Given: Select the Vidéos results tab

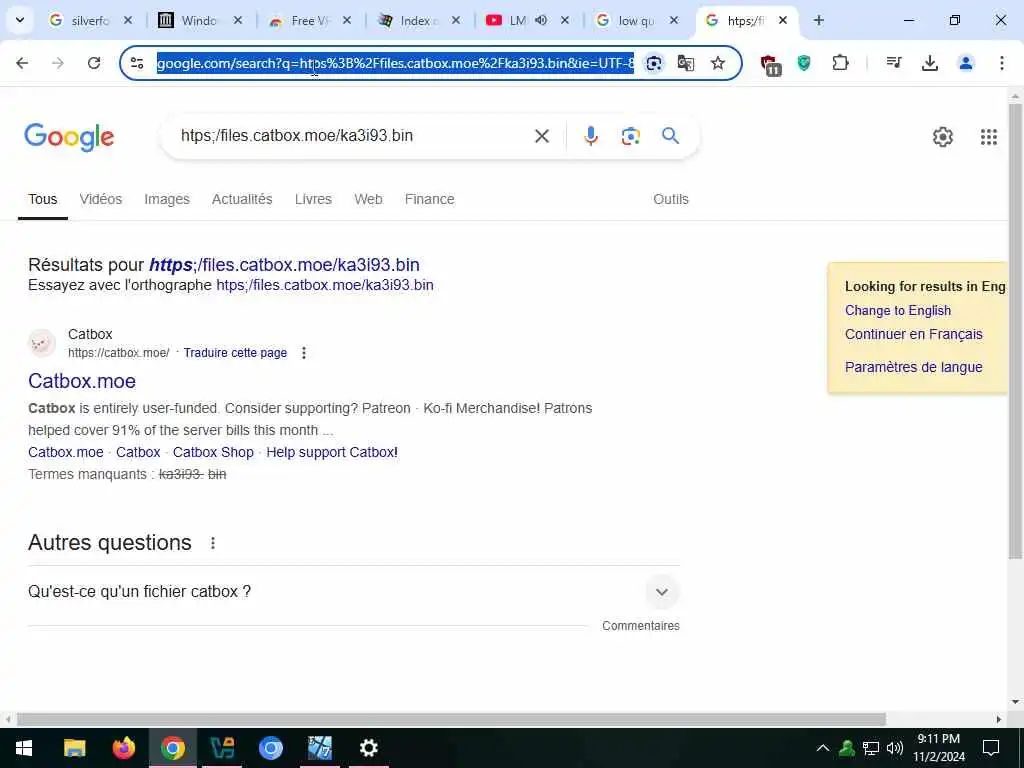Looking at the screenshot, I should 101,199.
